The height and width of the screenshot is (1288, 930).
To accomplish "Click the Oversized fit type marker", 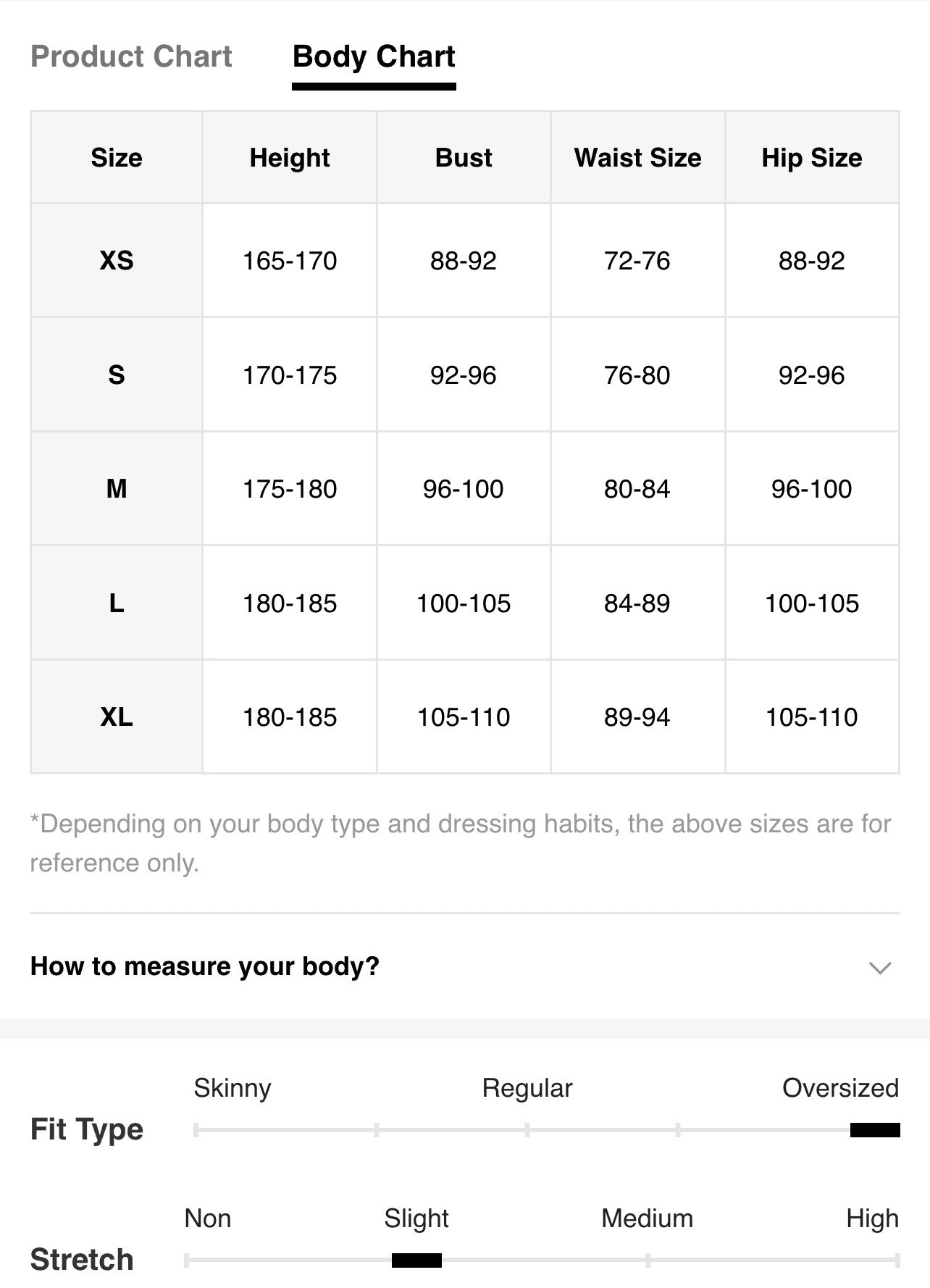I will click(x=875, y=1130).
